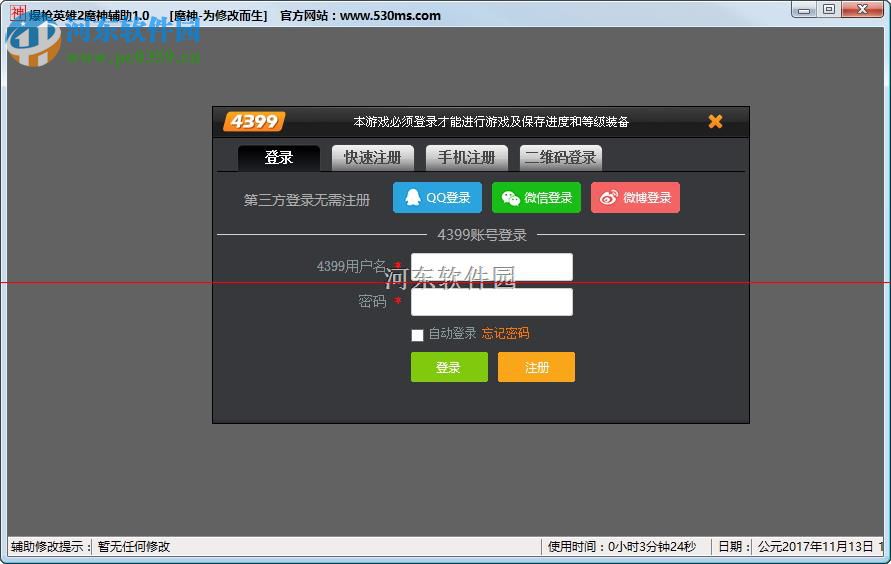Screen dimensions: 891x564
Task: Click the 暂无任何修改 status bar text
Action: [x=134, y=546]
